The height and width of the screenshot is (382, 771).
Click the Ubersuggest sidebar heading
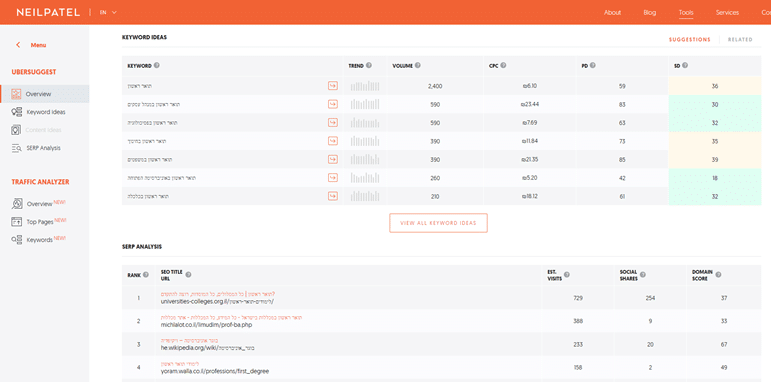[x=34, y=72]
